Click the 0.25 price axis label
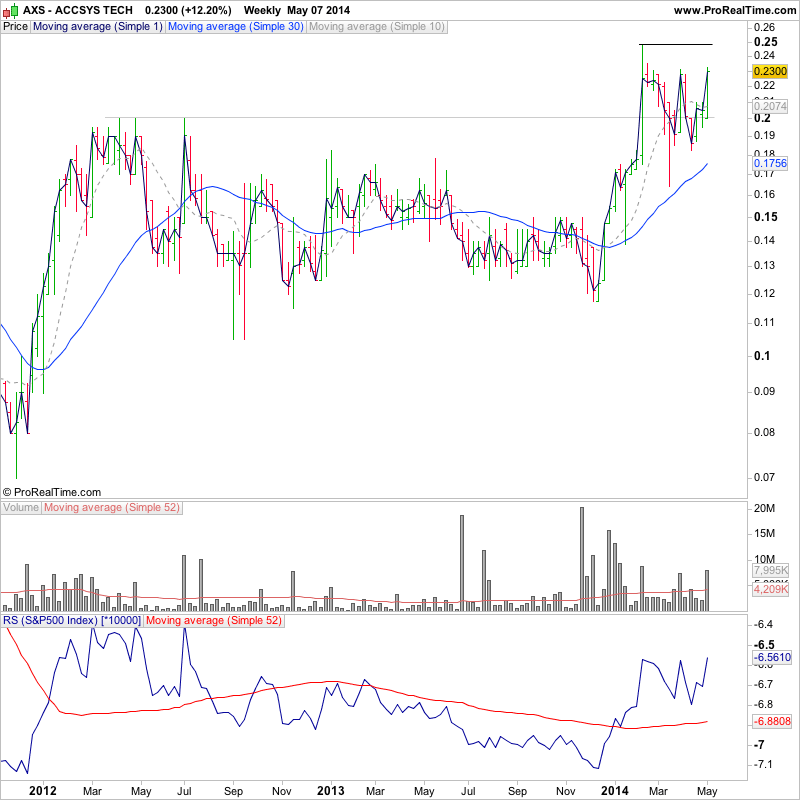 (766, 42)
